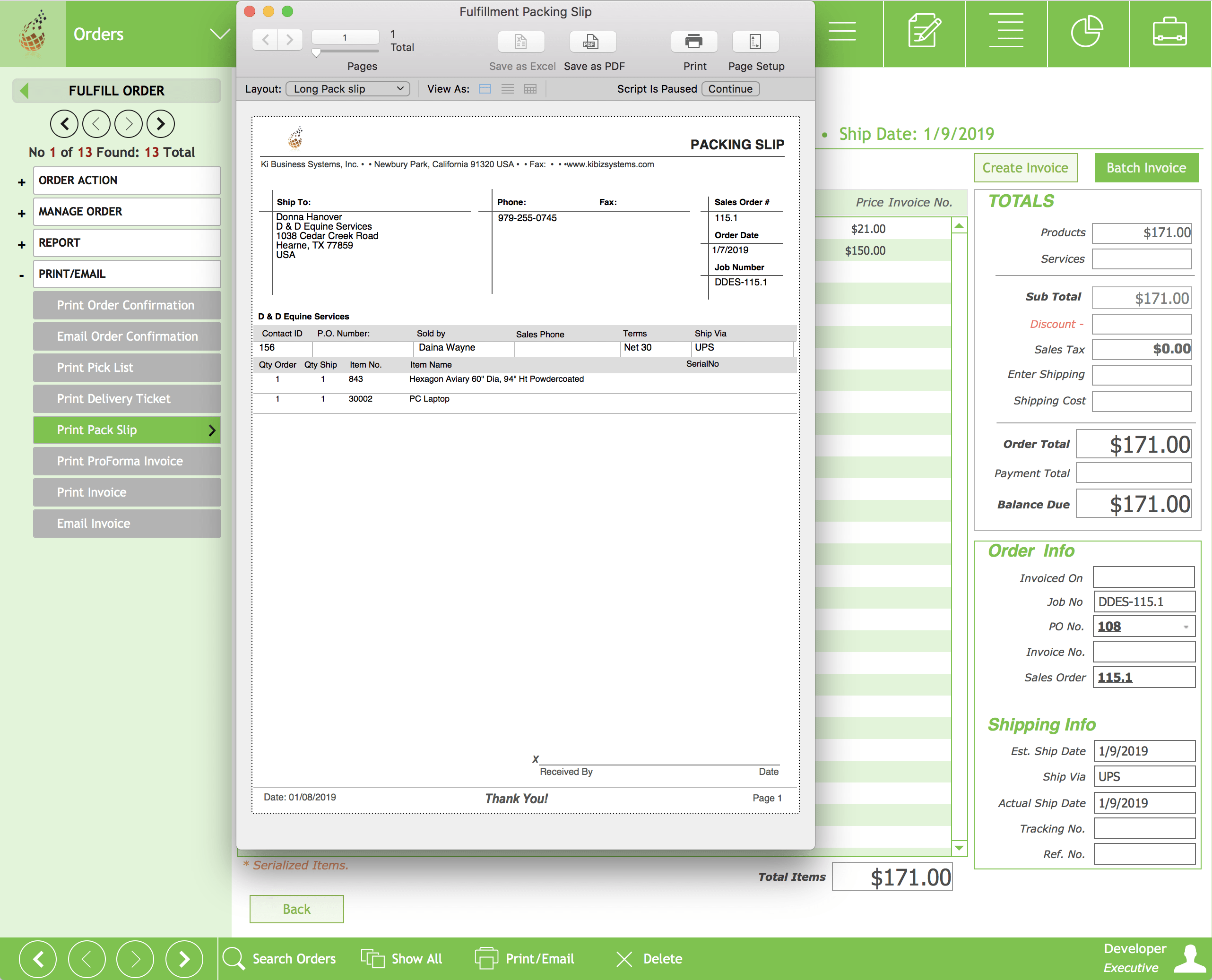Viewport: 1212px width, 980px height.
Task: Select Print Pick List
Action: pyautogui.click(x=127, y=368)
